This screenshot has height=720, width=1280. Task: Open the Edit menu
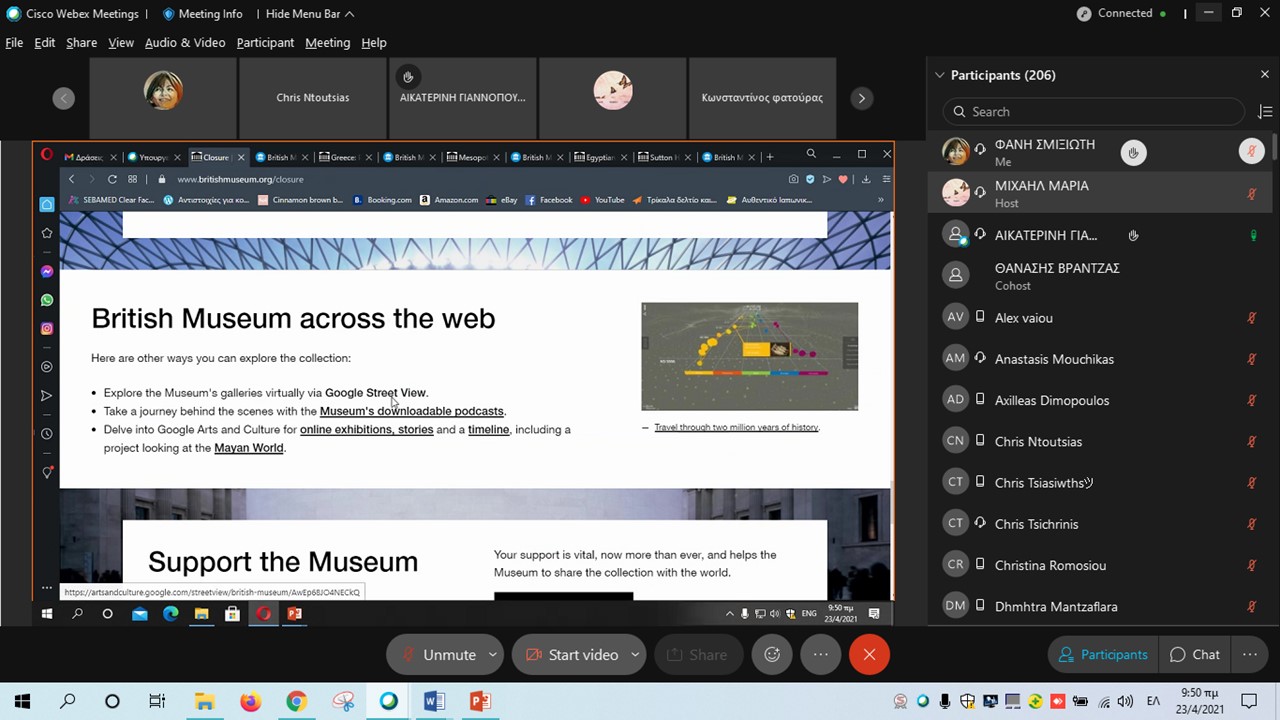(x=45, y=43)
